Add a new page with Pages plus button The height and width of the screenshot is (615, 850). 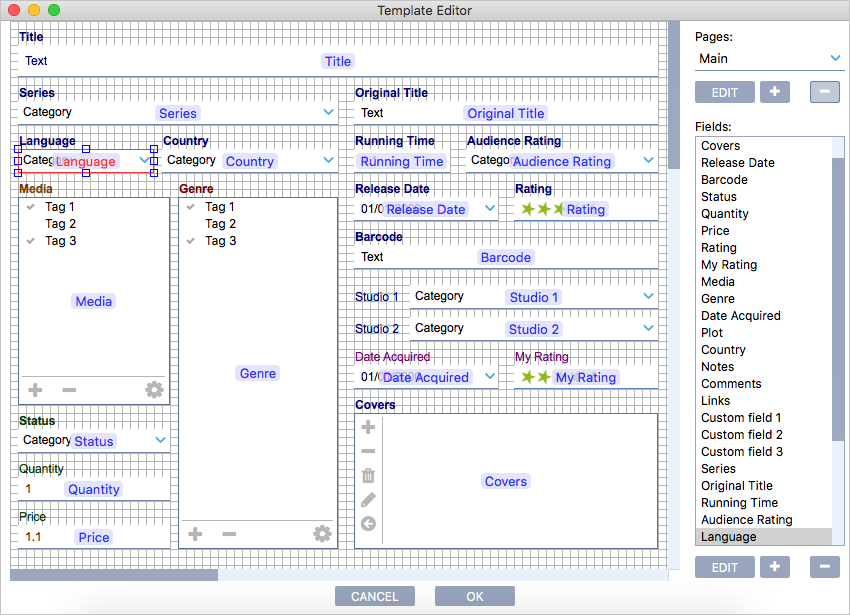(775, 92)
